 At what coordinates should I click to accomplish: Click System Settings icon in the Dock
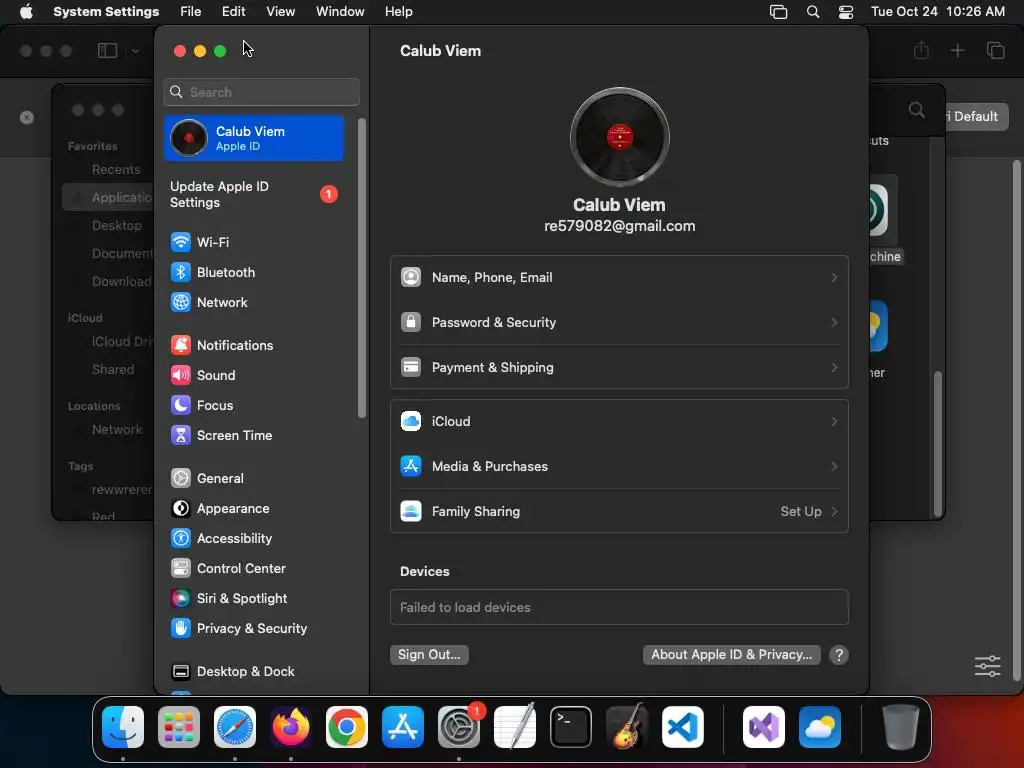pyautogui.click(x=458, y=727)
